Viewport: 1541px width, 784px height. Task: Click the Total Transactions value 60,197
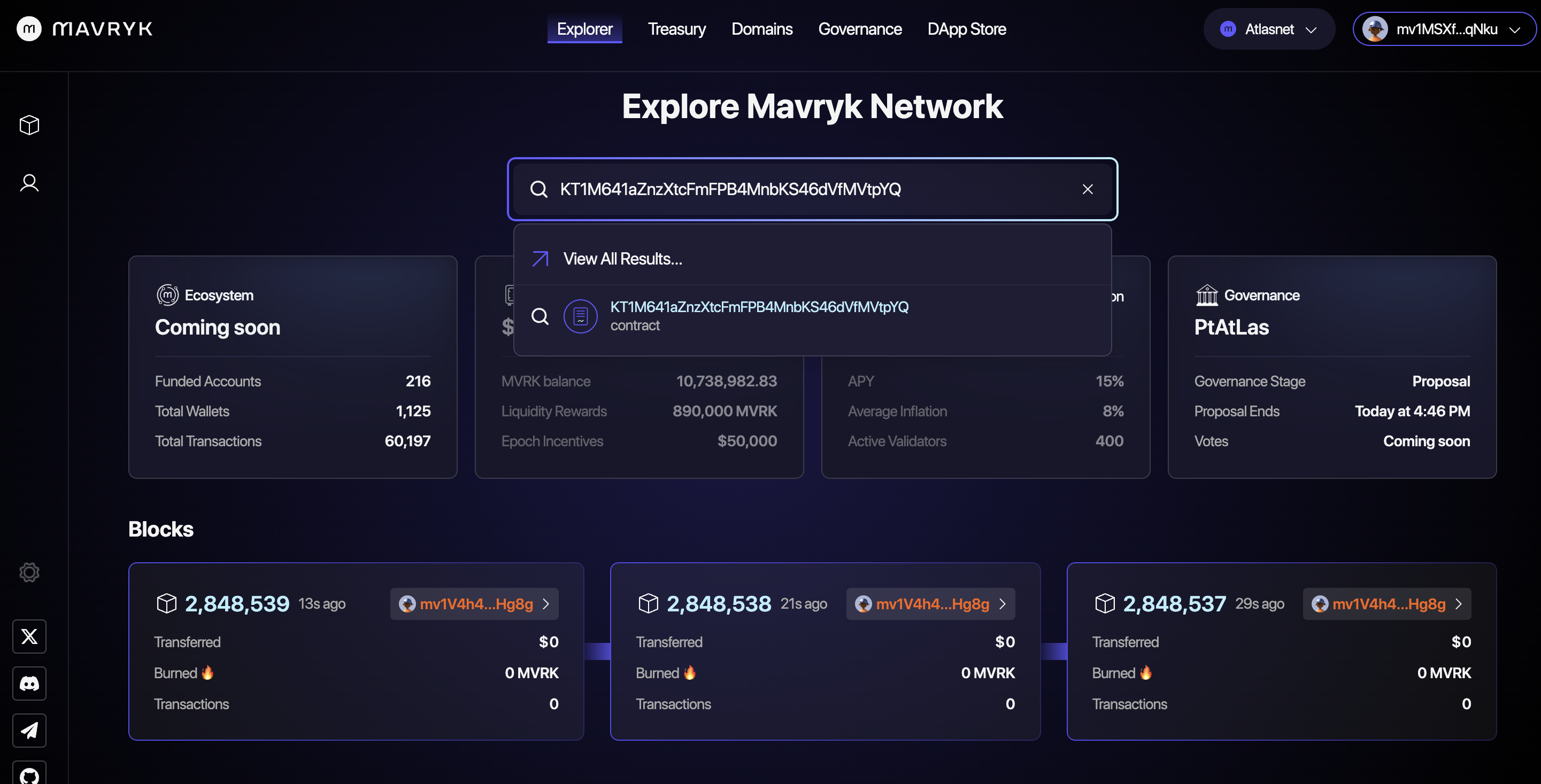coord(407,441)
